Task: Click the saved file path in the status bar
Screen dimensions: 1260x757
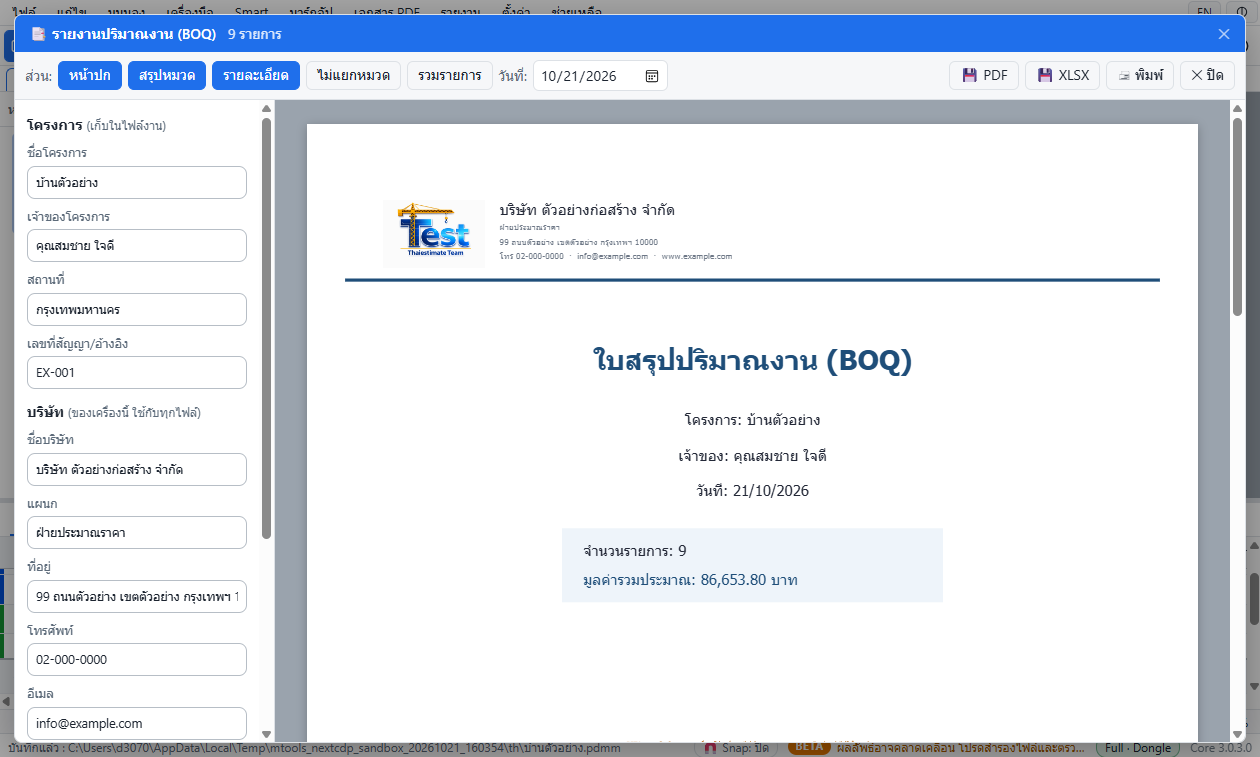Action: point(314,748)
